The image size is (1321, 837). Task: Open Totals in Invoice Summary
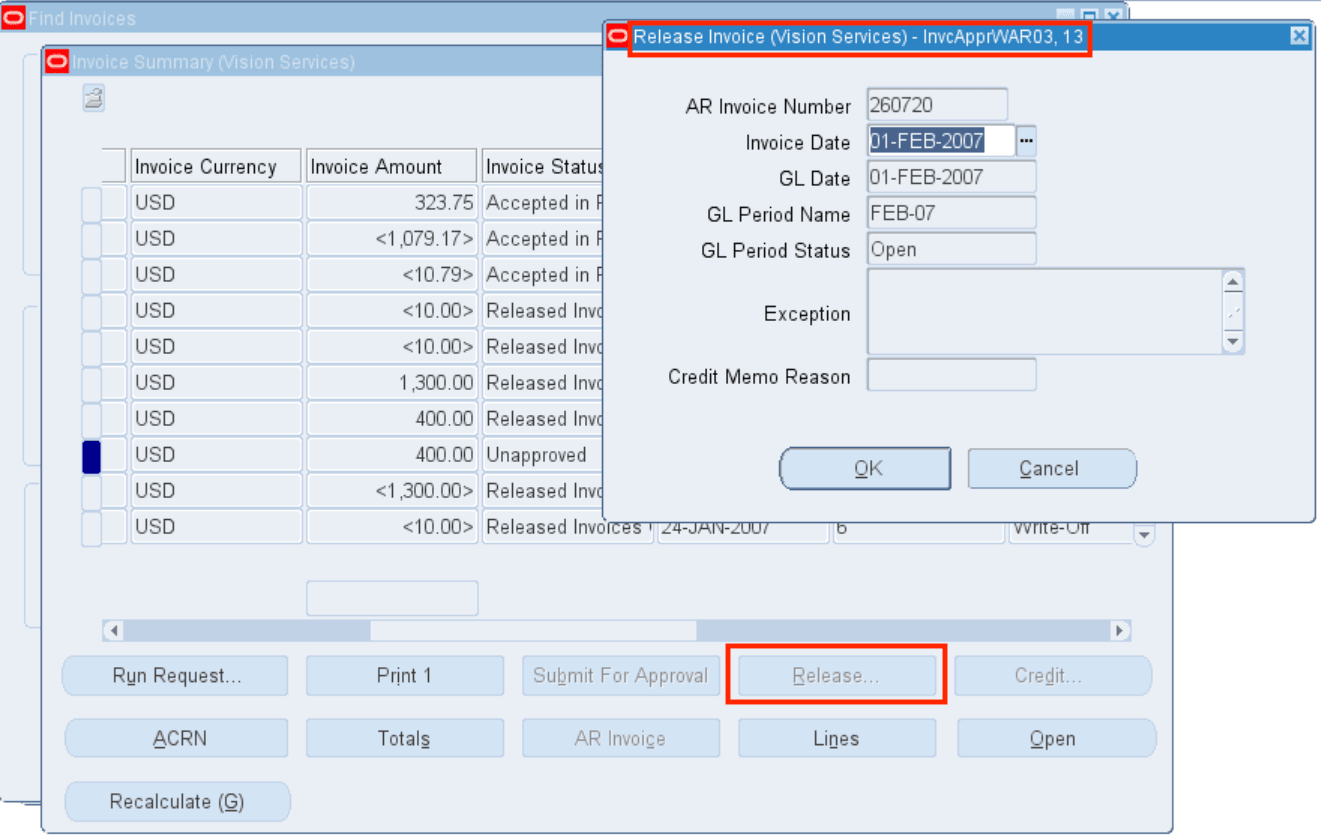(x=405, y=739)
